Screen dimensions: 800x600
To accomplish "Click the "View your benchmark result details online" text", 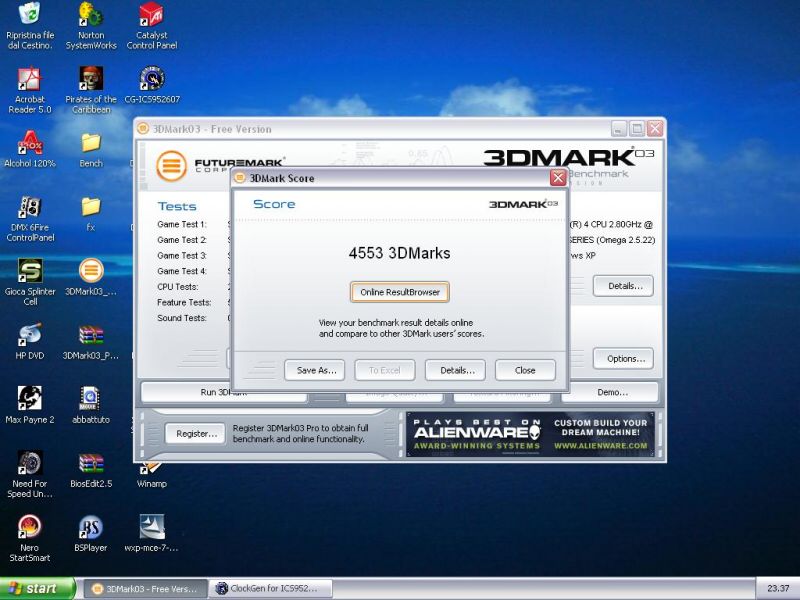I will coord(396,322).
